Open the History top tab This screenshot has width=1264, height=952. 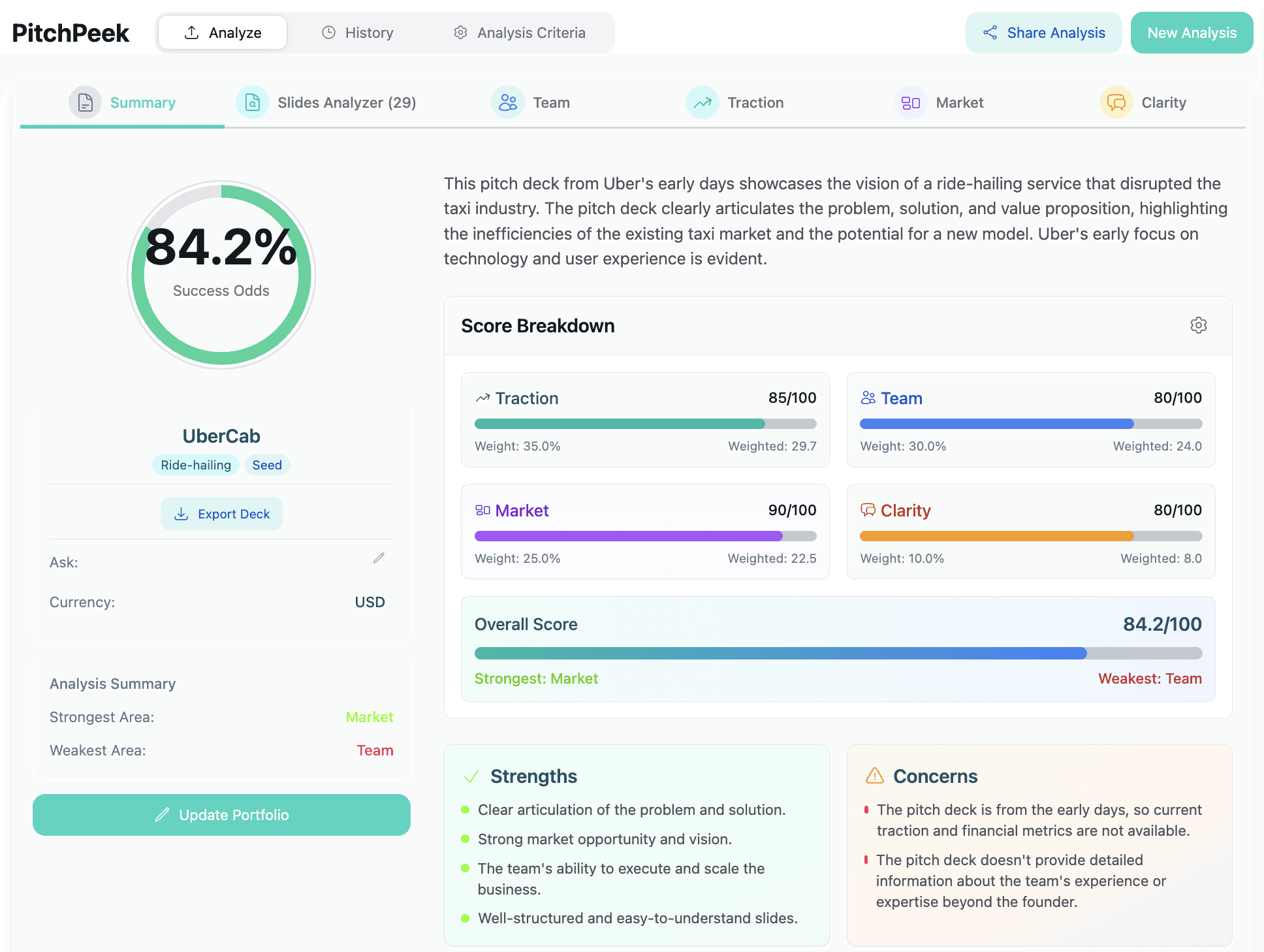click(x=357, y=33)
